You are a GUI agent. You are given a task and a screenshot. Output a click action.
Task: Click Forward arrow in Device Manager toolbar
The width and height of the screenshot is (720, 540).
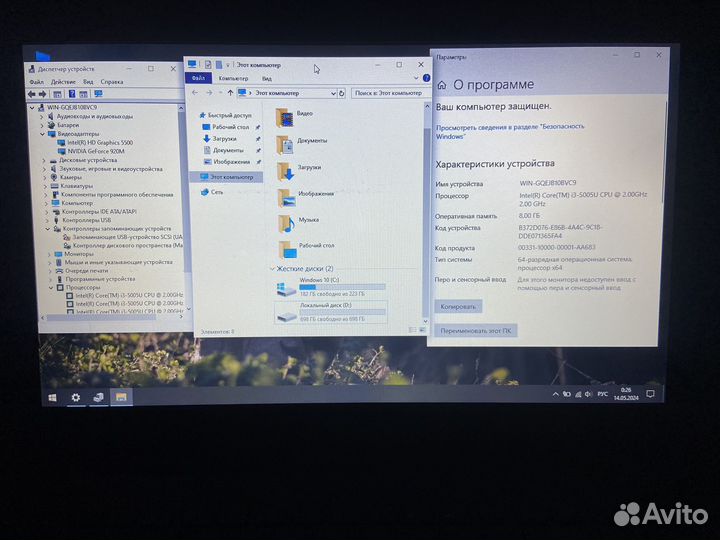[x=42, y=94]
